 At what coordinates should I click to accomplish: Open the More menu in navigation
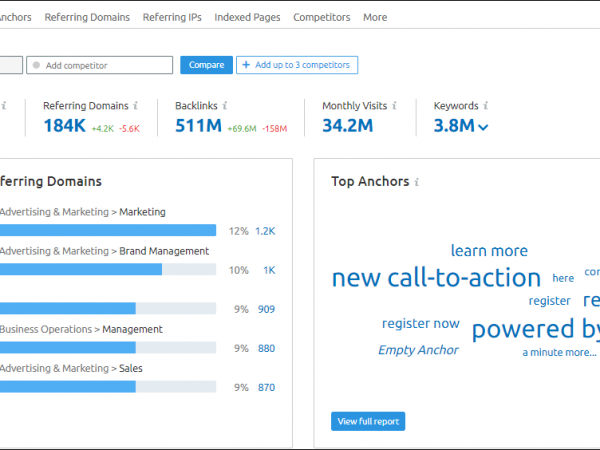(x=375, y=17)
